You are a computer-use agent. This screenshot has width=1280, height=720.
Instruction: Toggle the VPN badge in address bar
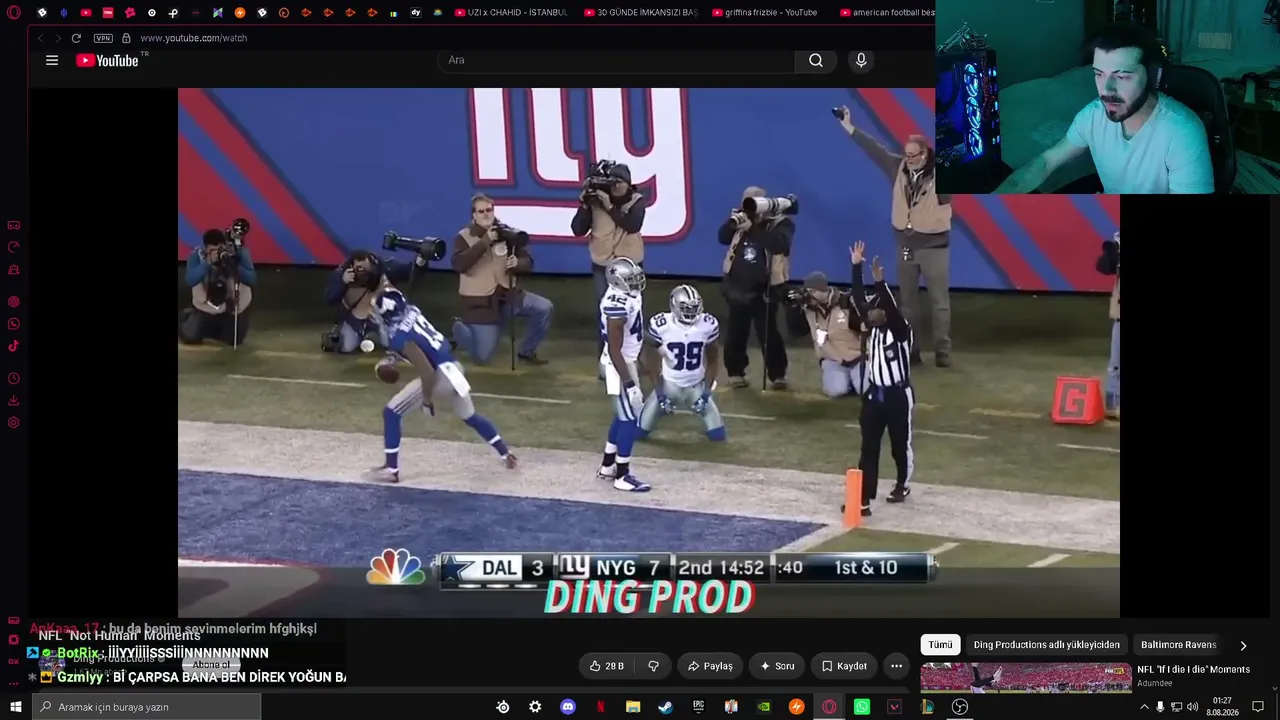(103, 38)
